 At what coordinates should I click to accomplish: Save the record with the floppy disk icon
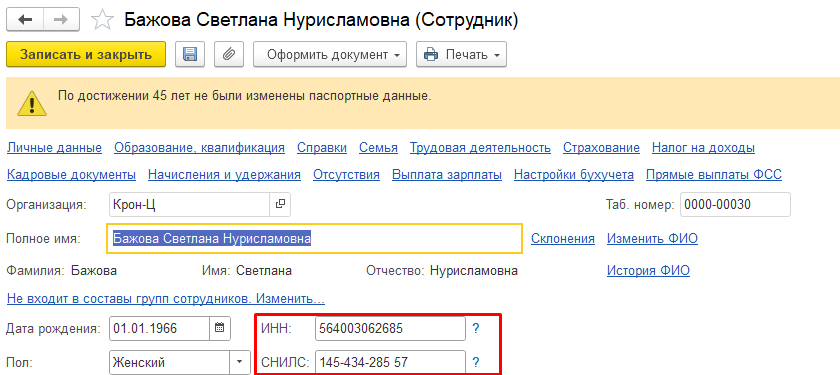pos(190,55)
